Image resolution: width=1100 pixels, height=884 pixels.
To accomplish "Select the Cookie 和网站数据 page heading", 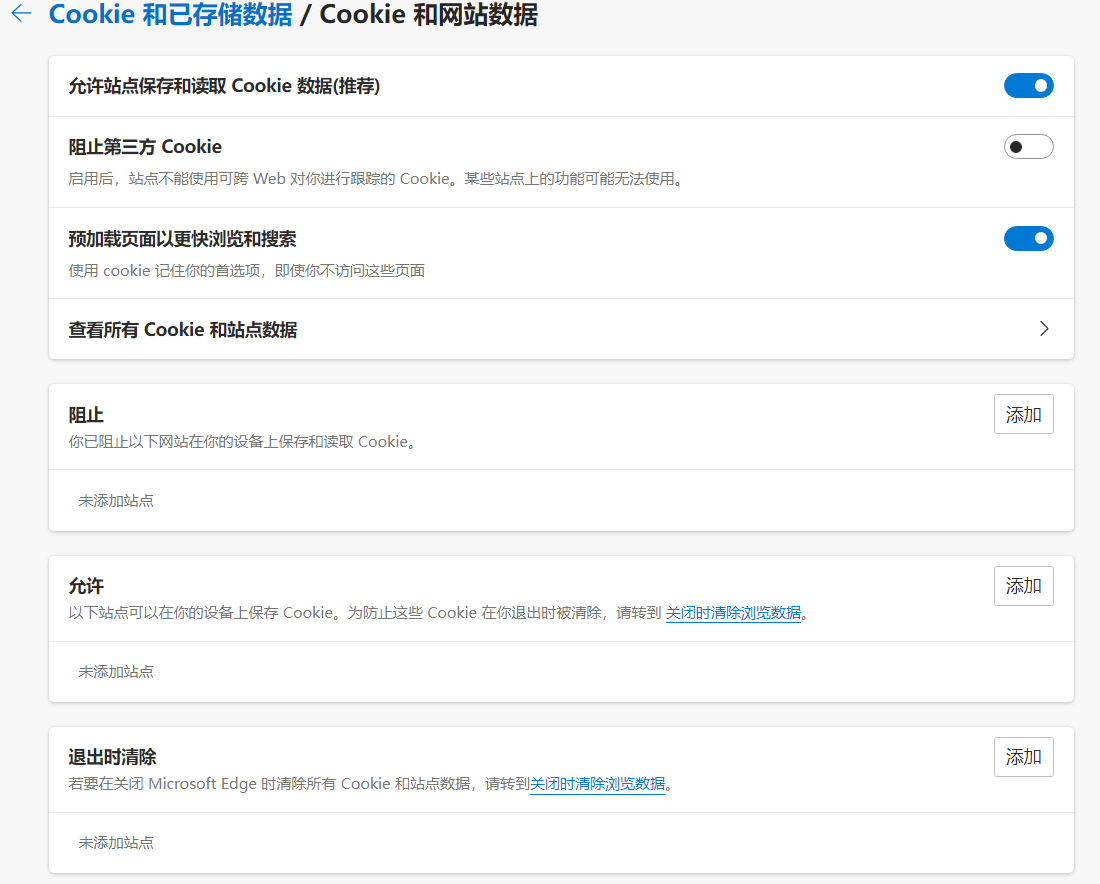I will coord(430,15).
